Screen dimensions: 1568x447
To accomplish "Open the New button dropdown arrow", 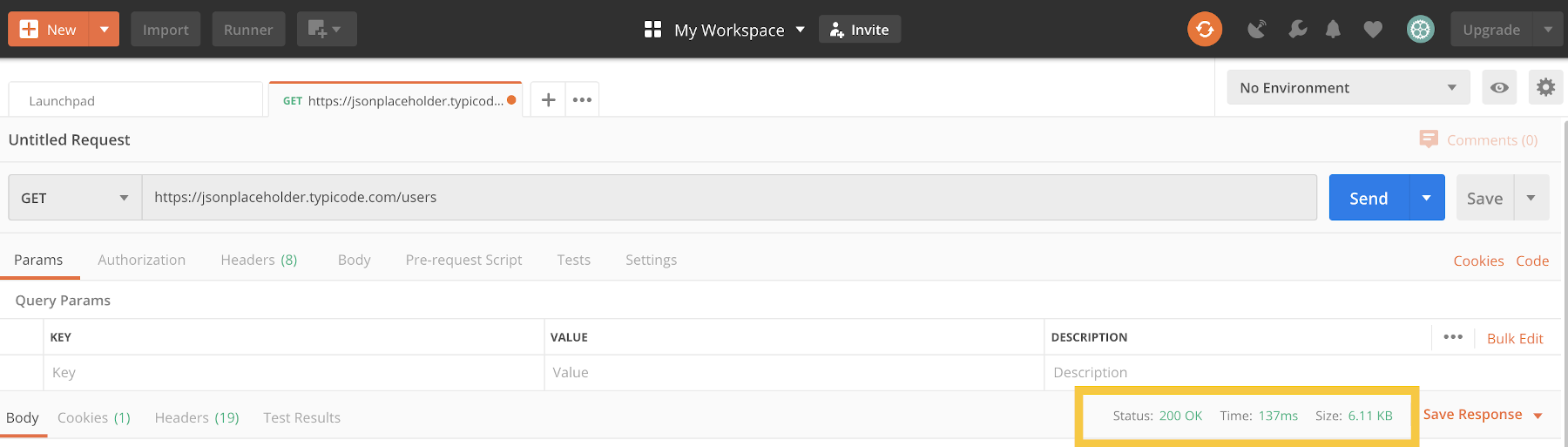I will point(105,30).
